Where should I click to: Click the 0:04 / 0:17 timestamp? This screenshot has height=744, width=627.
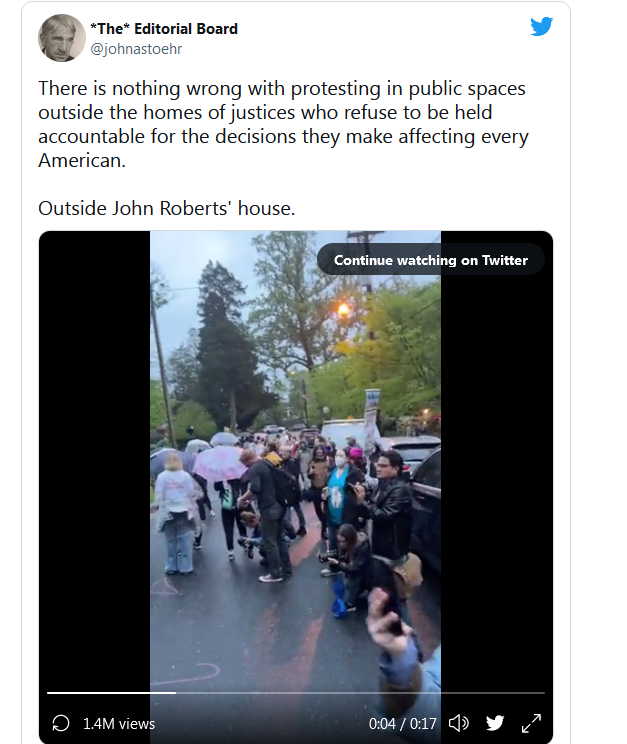[x=402, y=723]
